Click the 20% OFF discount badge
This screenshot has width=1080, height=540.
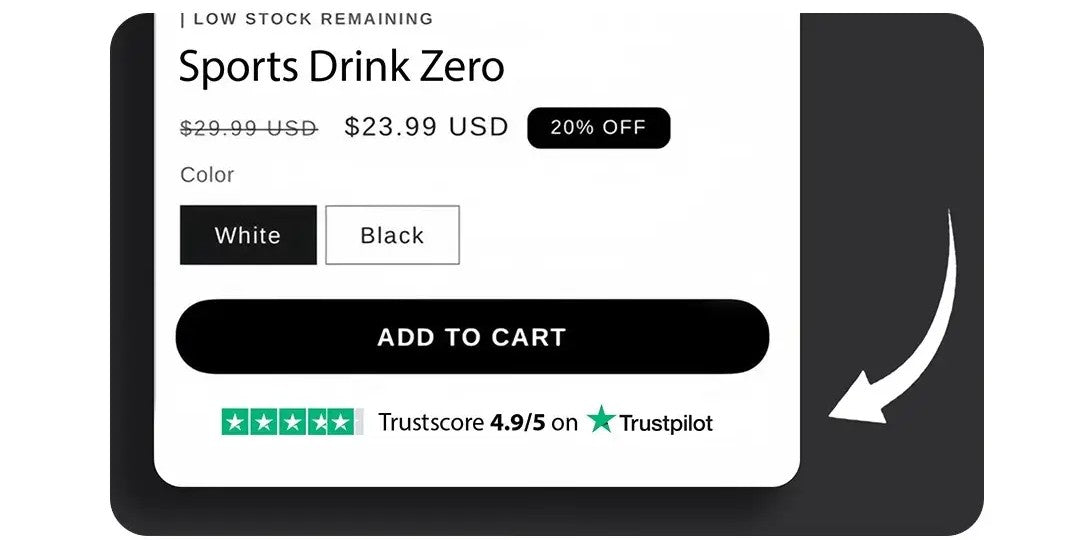coord(598,128)
